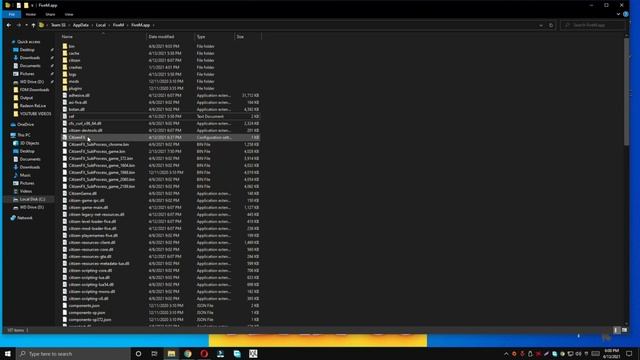The width and height of the screenshot is (640, 360).
Task: Open the quick access toolbar dropdown in title bar
Action: pyautogui.click(x=32, y=5)
